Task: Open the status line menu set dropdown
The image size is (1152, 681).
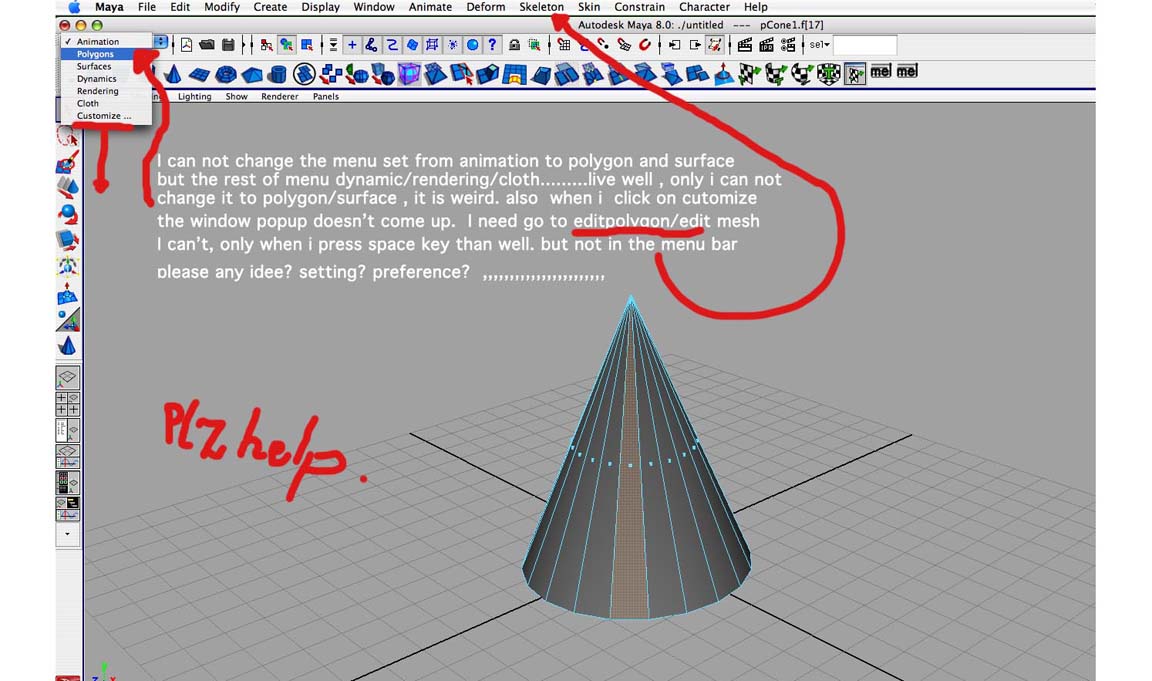Action: [x=160, y=43]
